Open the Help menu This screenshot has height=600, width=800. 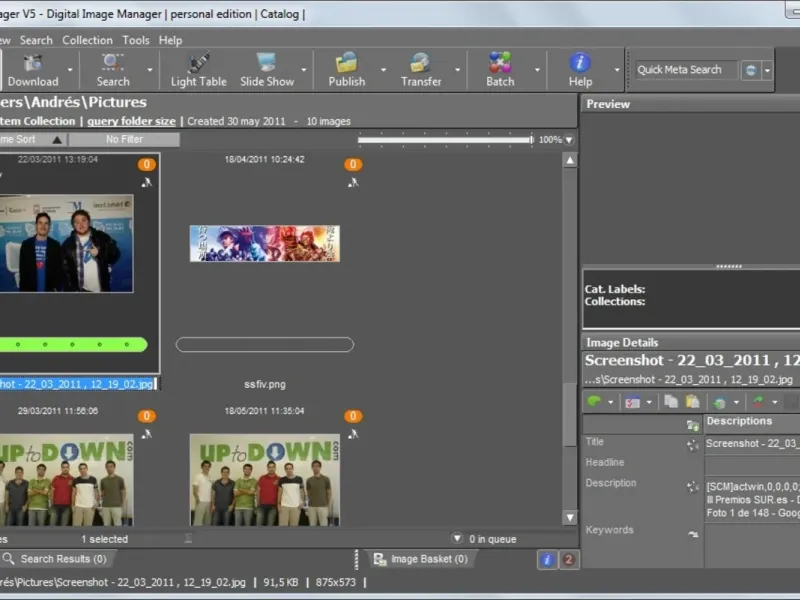coord(170,40)
